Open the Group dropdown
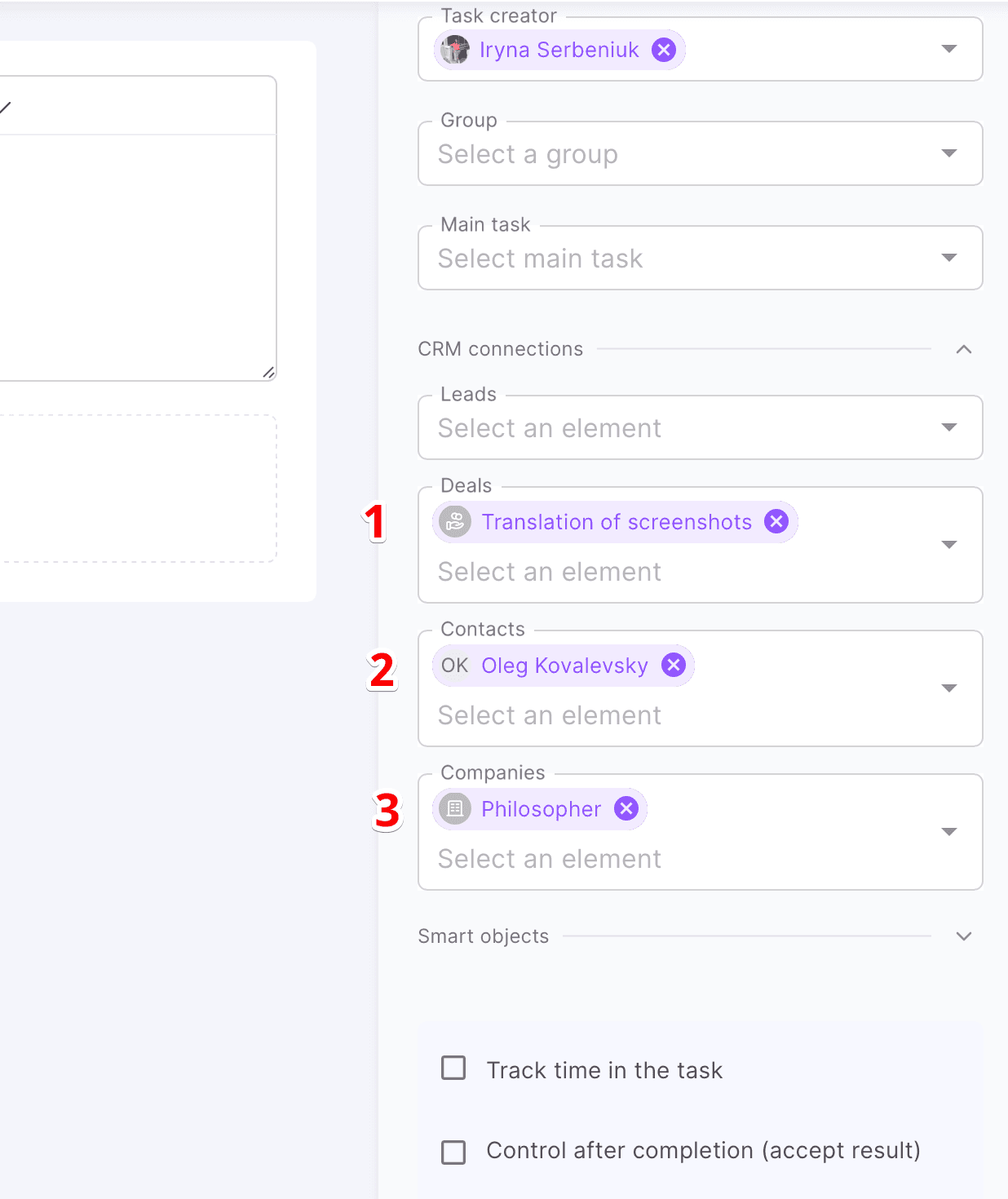Screen dimensions: 1008x1199 948,153
